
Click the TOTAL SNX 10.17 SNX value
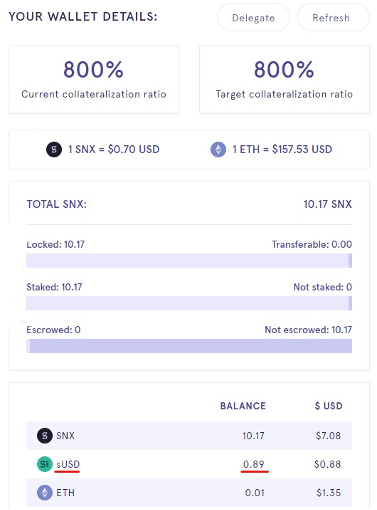click(x=328, y=204)
